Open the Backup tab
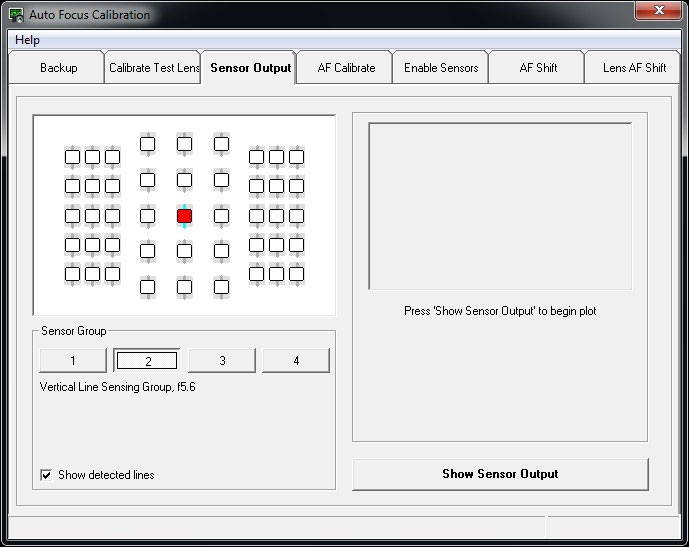689x547 pixels. (58, 68)
